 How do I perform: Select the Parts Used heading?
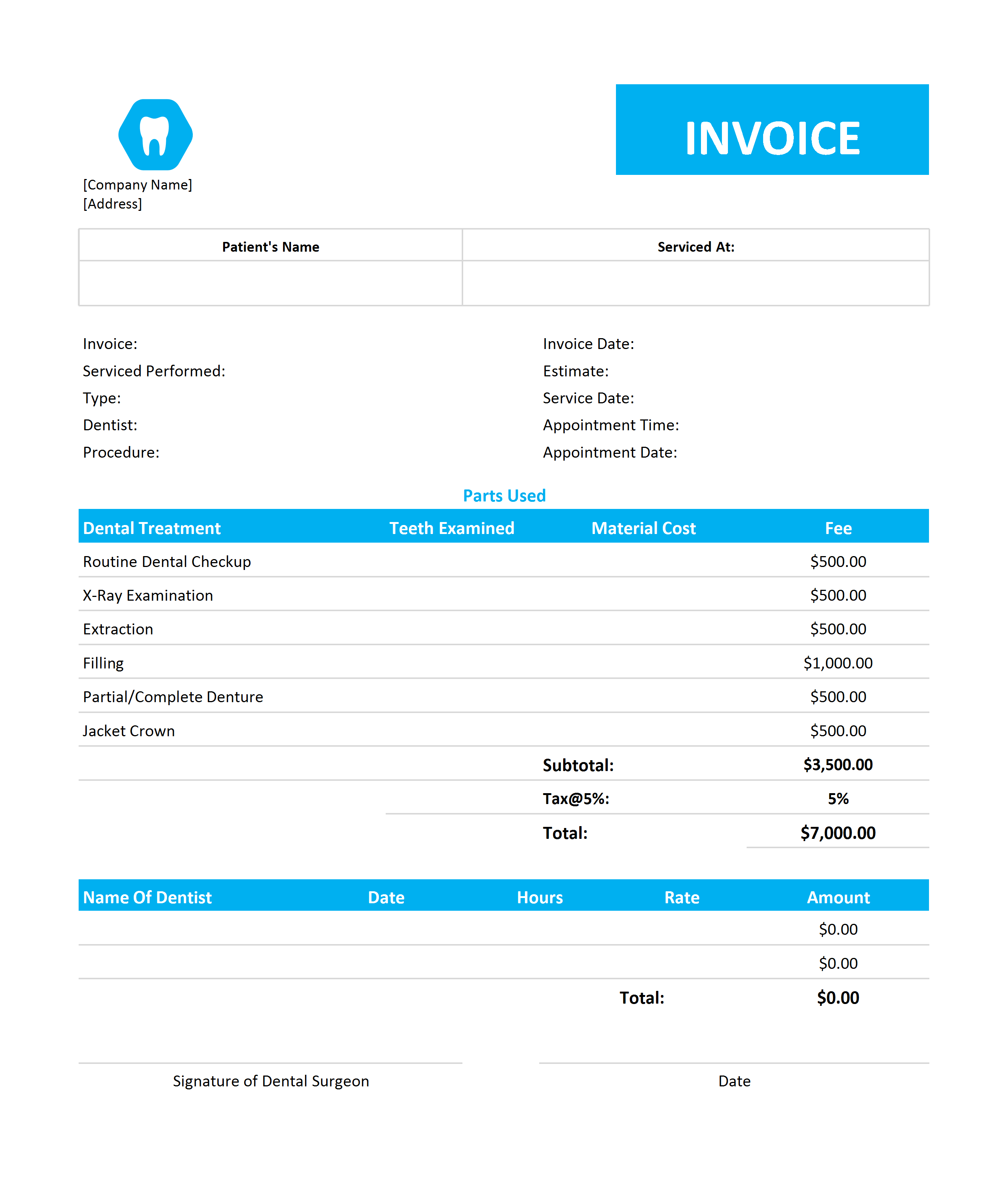coord(504,495)
